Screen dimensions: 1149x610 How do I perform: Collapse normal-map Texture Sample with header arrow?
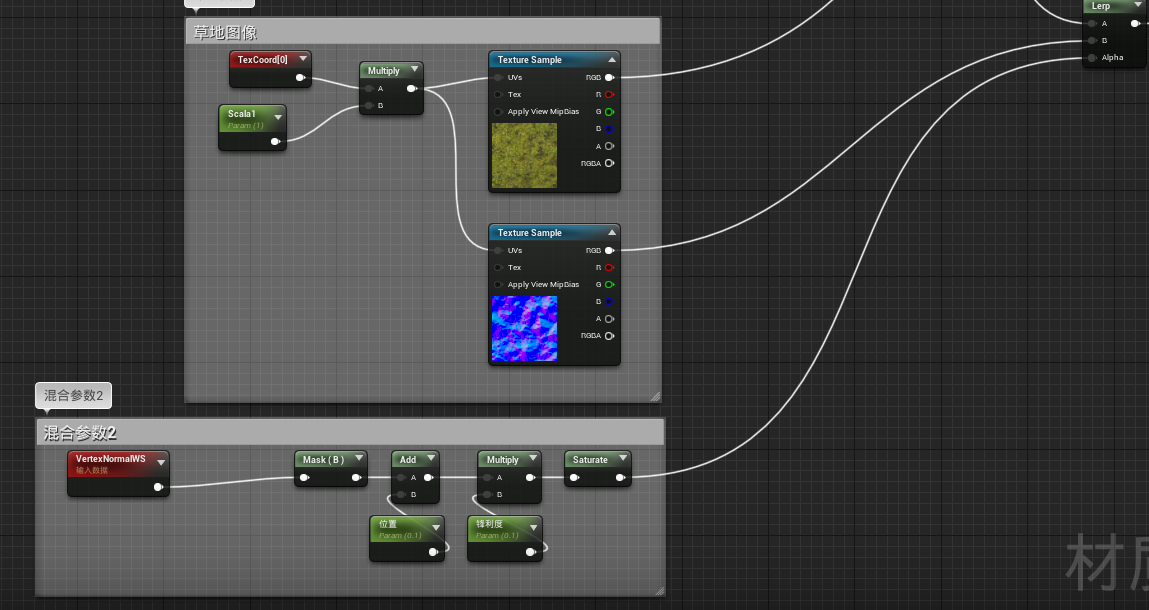point(612,232)
